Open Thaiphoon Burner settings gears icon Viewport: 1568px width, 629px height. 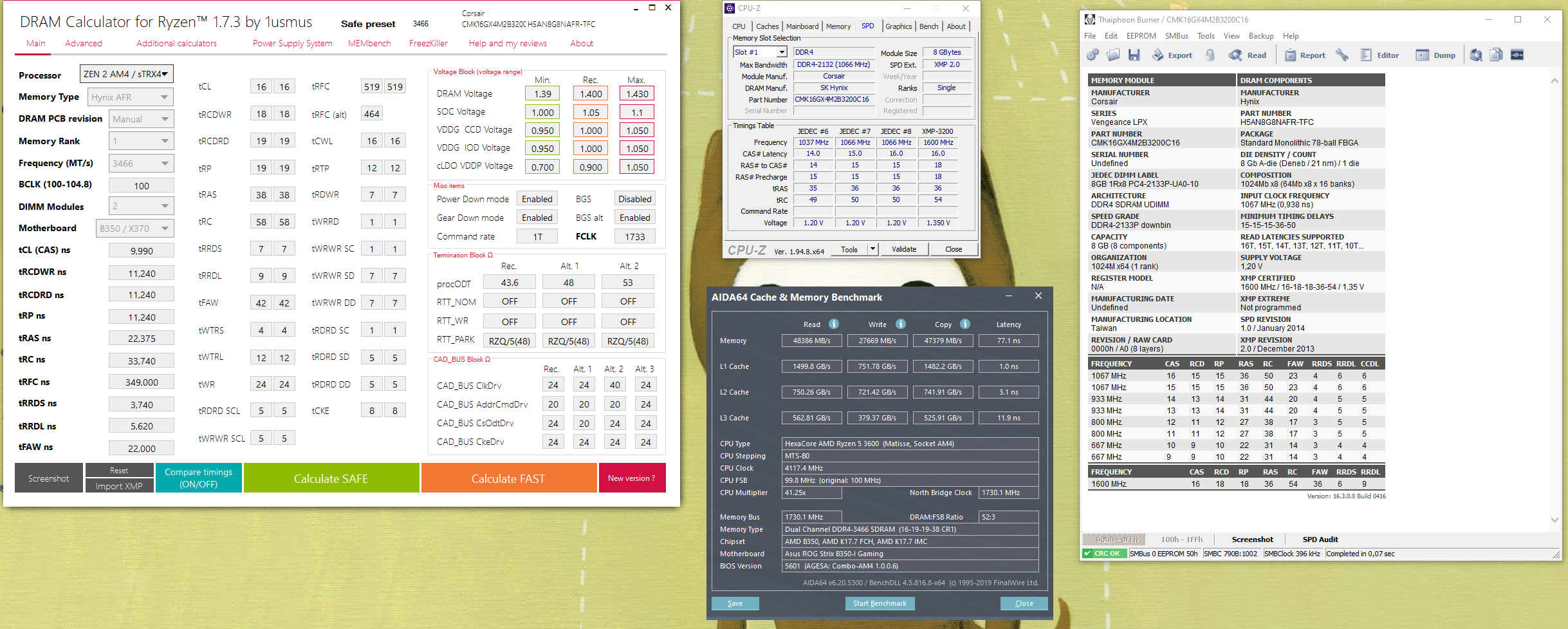click(1093, 55)
